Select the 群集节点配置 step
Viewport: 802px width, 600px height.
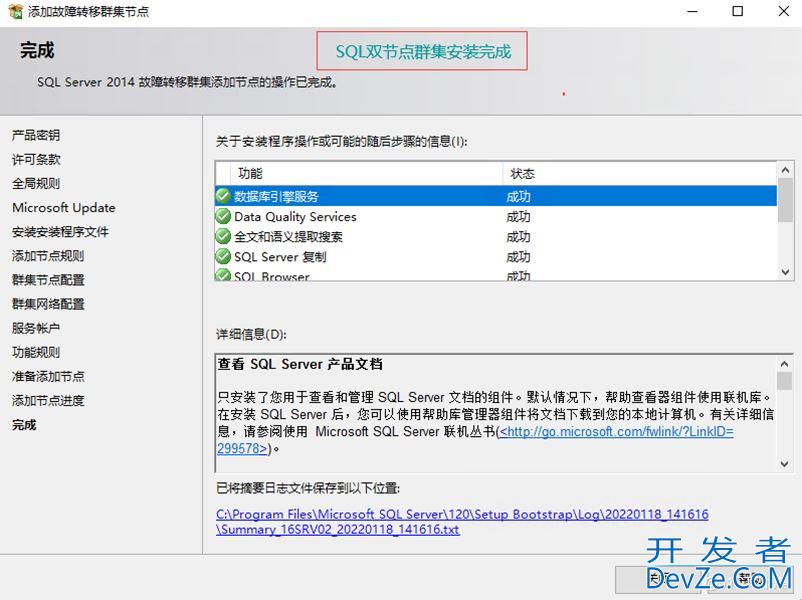pyautogui.click(x=48, y=280)
